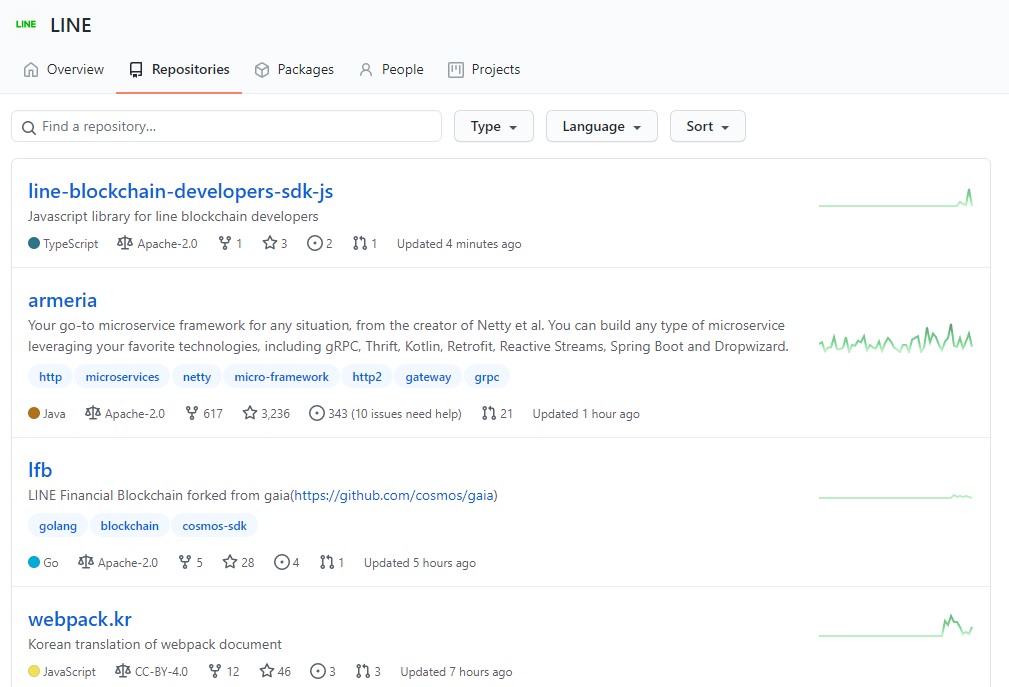Click webpack.kr pull requests icon
Screen dimensions: 1009x687
click(363, 671)
